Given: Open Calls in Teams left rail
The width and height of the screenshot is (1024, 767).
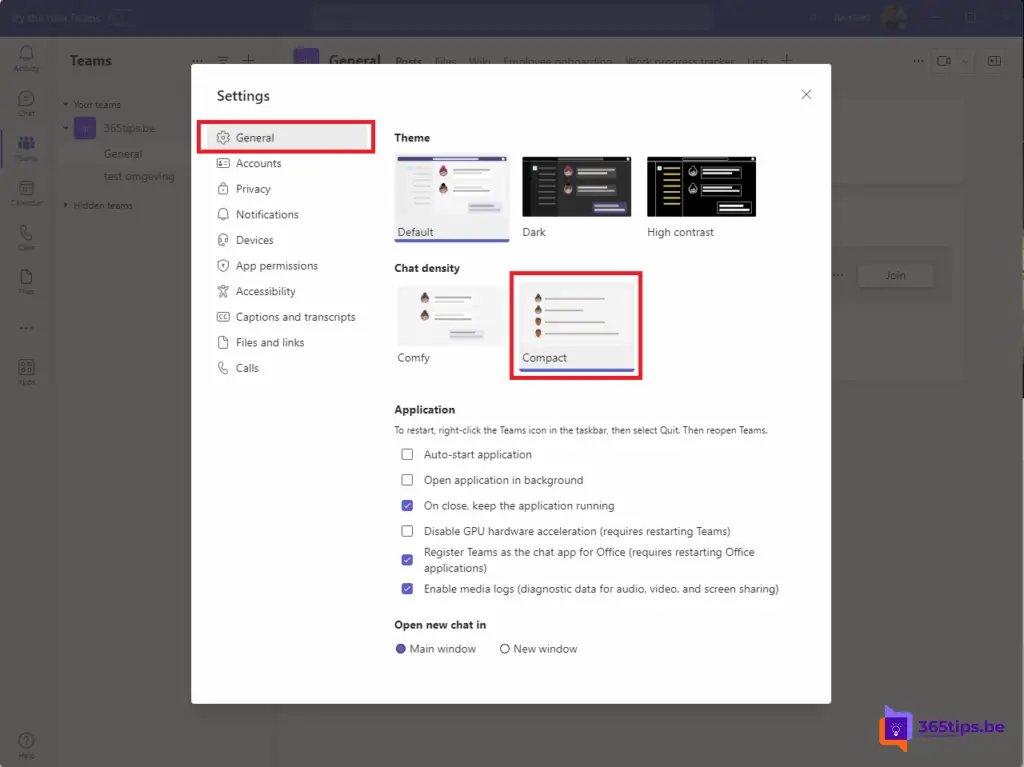Looking at the screenshot, I should [x=26, y=238].
